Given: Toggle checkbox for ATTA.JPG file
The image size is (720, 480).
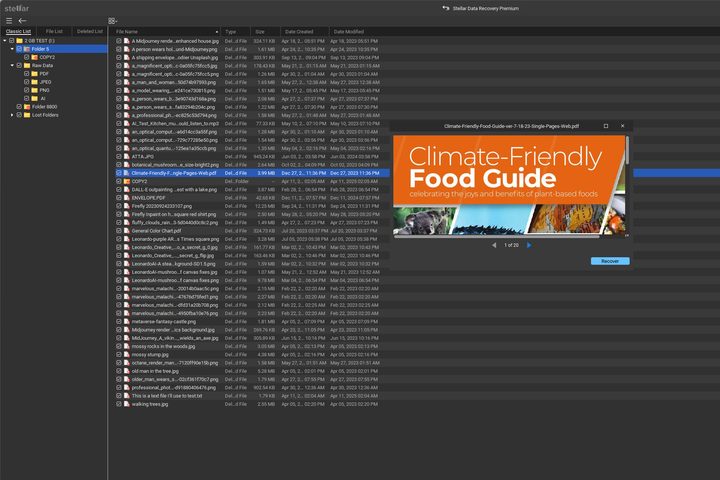Looking at the screenshot, I should click(x=119, y=157).
